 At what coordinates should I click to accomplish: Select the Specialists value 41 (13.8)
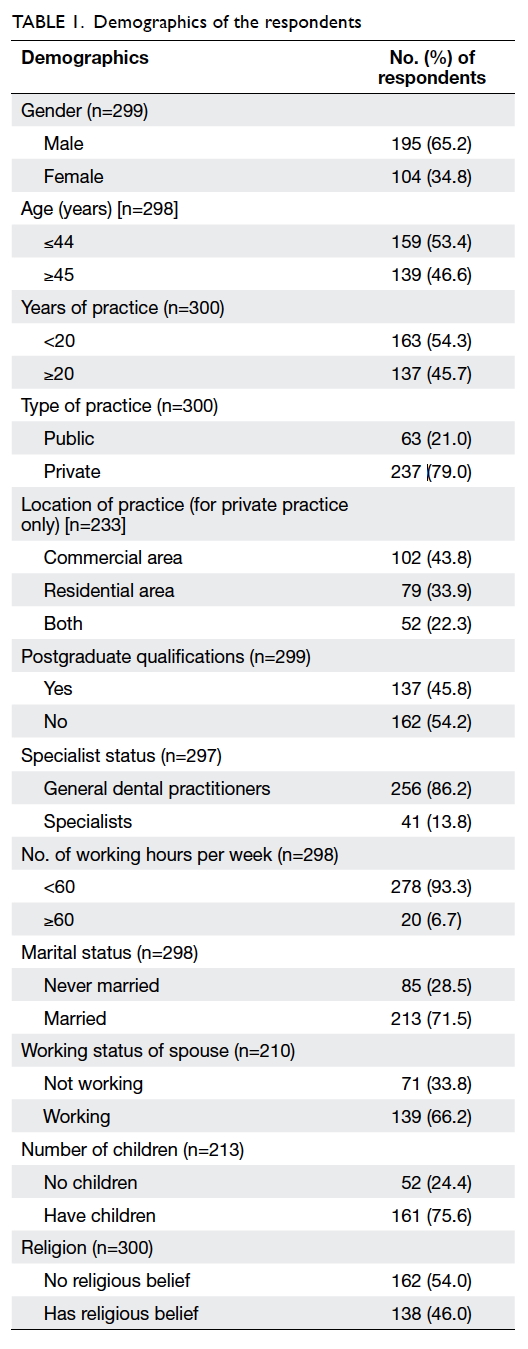pyautogui.click(x=436, y=821)
